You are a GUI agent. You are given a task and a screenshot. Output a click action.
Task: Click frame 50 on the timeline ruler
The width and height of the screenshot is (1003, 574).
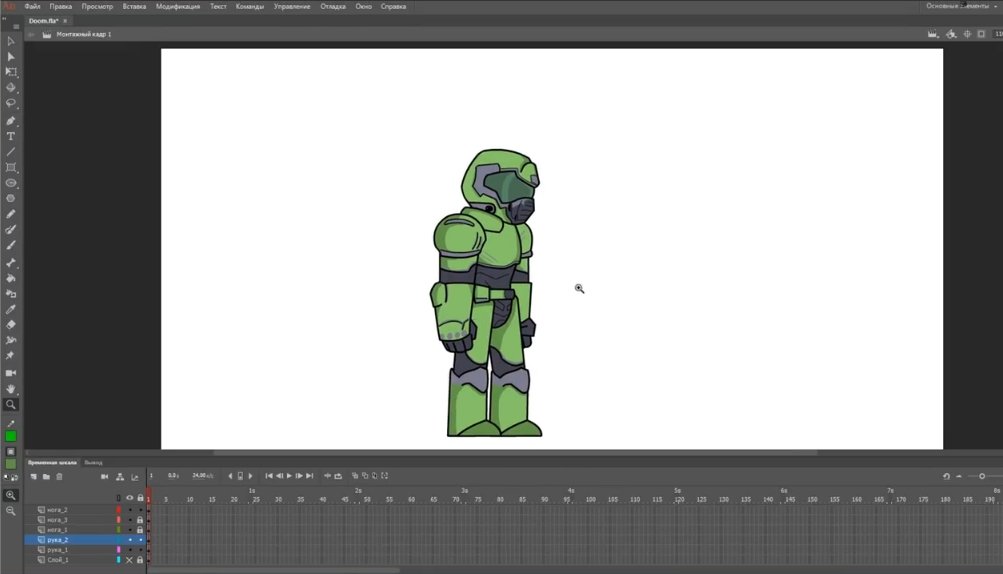point(367,499)
